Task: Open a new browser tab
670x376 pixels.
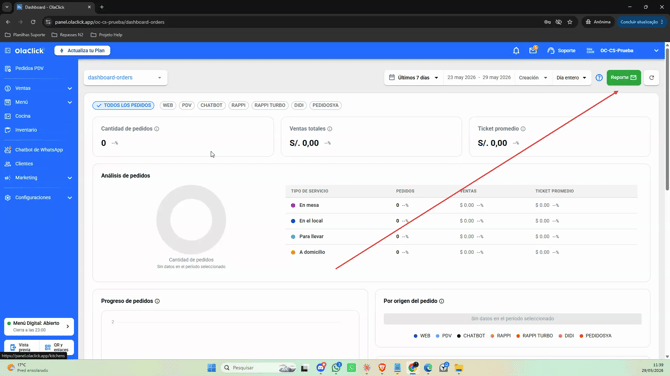Action: pos(102,7)
